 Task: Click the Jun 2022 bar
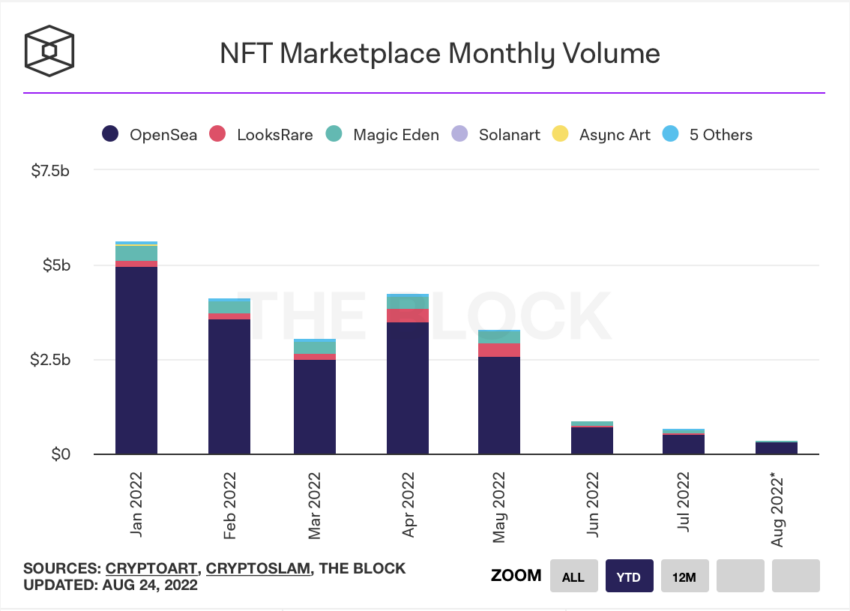pos(592,438)
